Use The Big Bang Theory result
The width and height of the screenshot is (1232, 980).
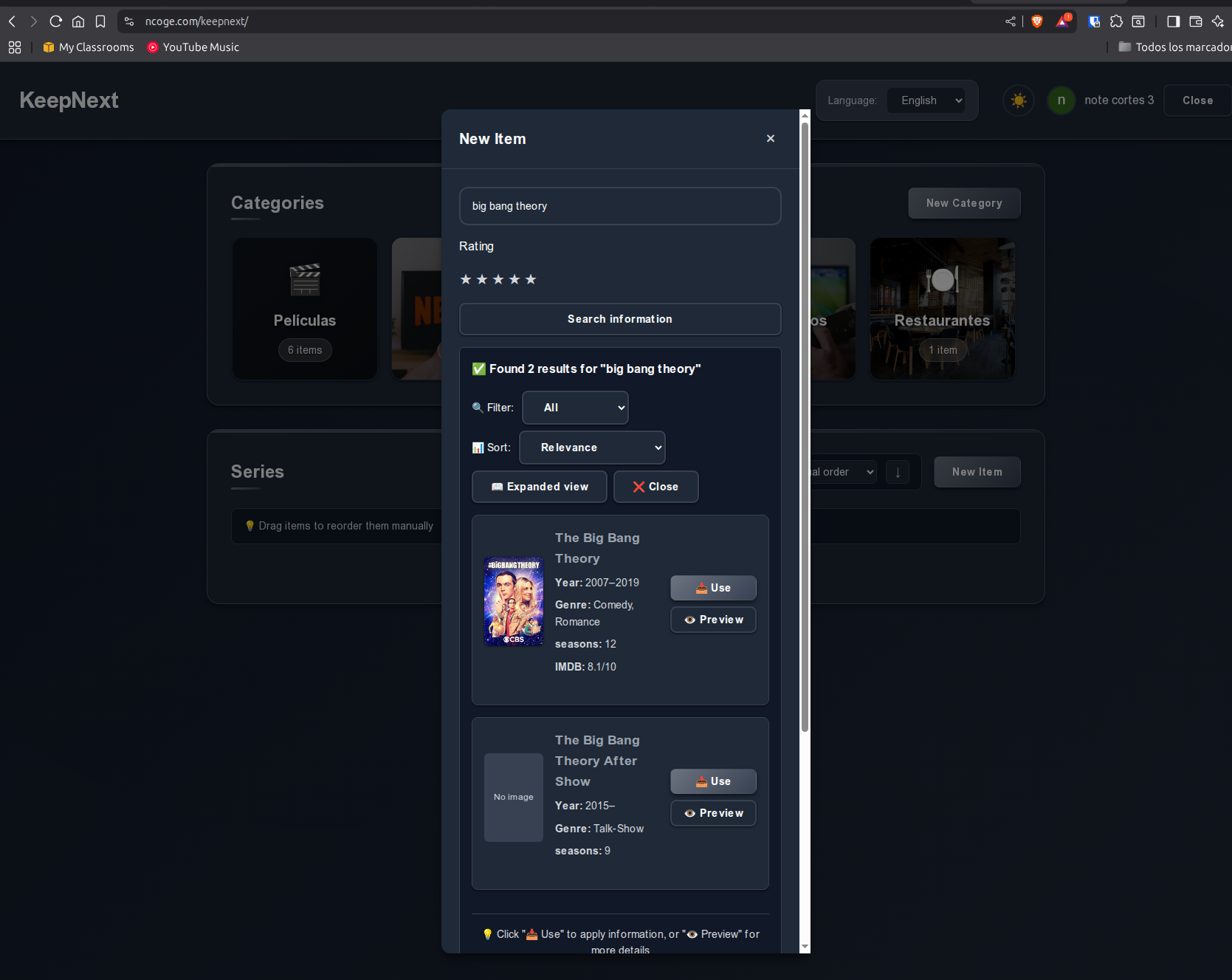click(713, 588)
